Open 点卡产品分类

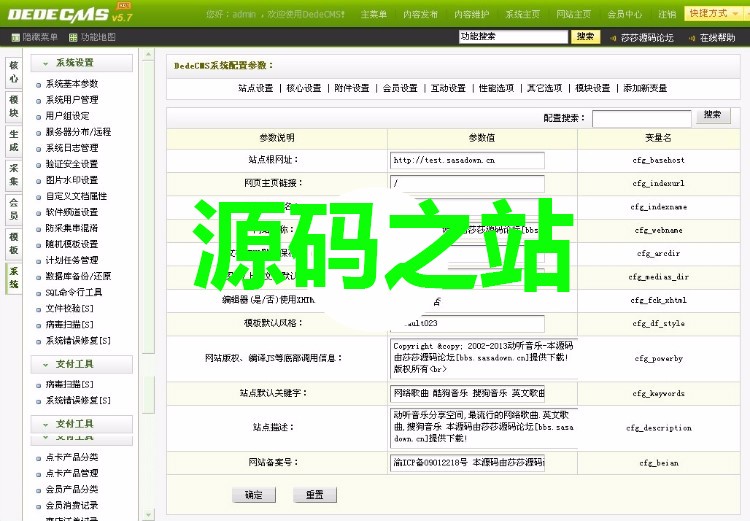[x=72, y=457]
